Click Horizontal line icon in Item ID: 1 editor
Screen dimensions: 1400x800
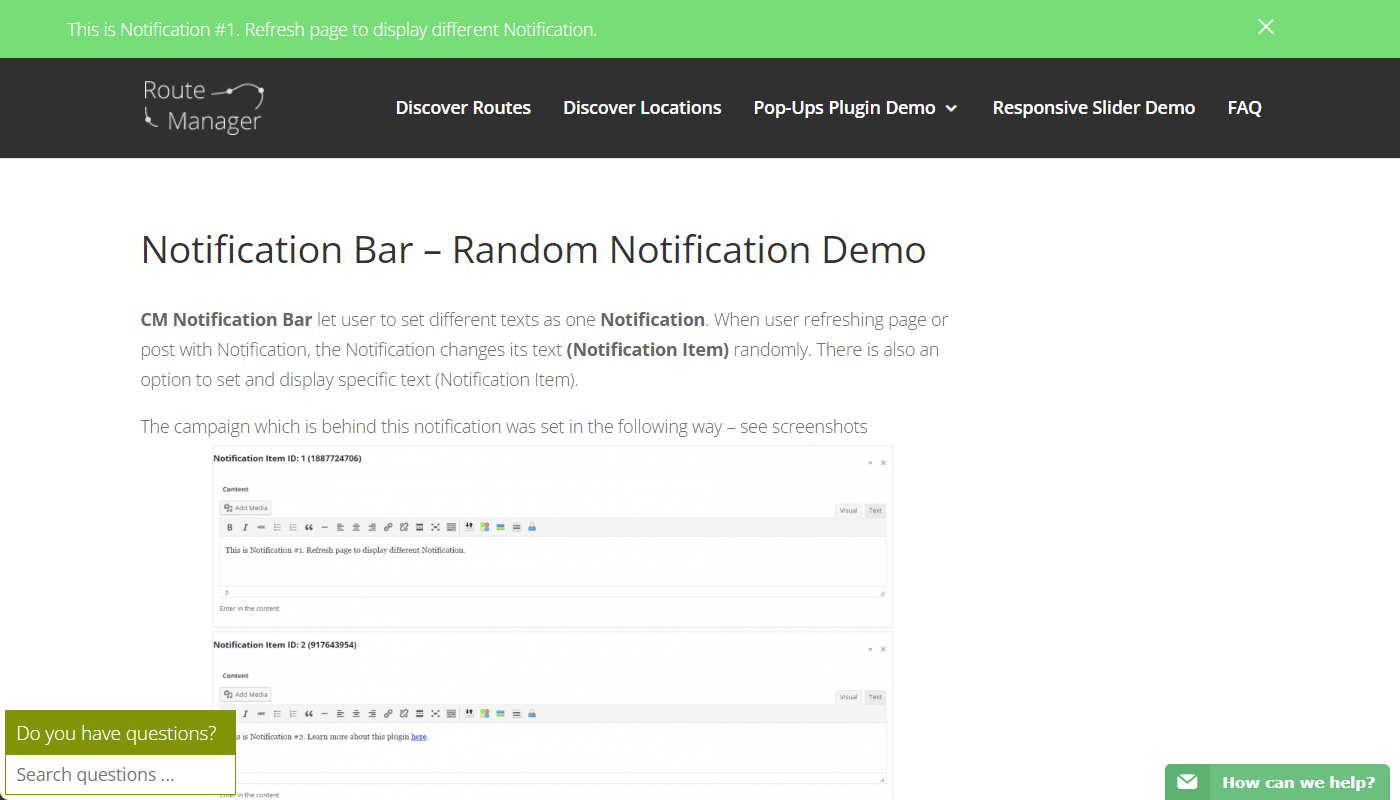pyautogui.click(x=325, y=527)
